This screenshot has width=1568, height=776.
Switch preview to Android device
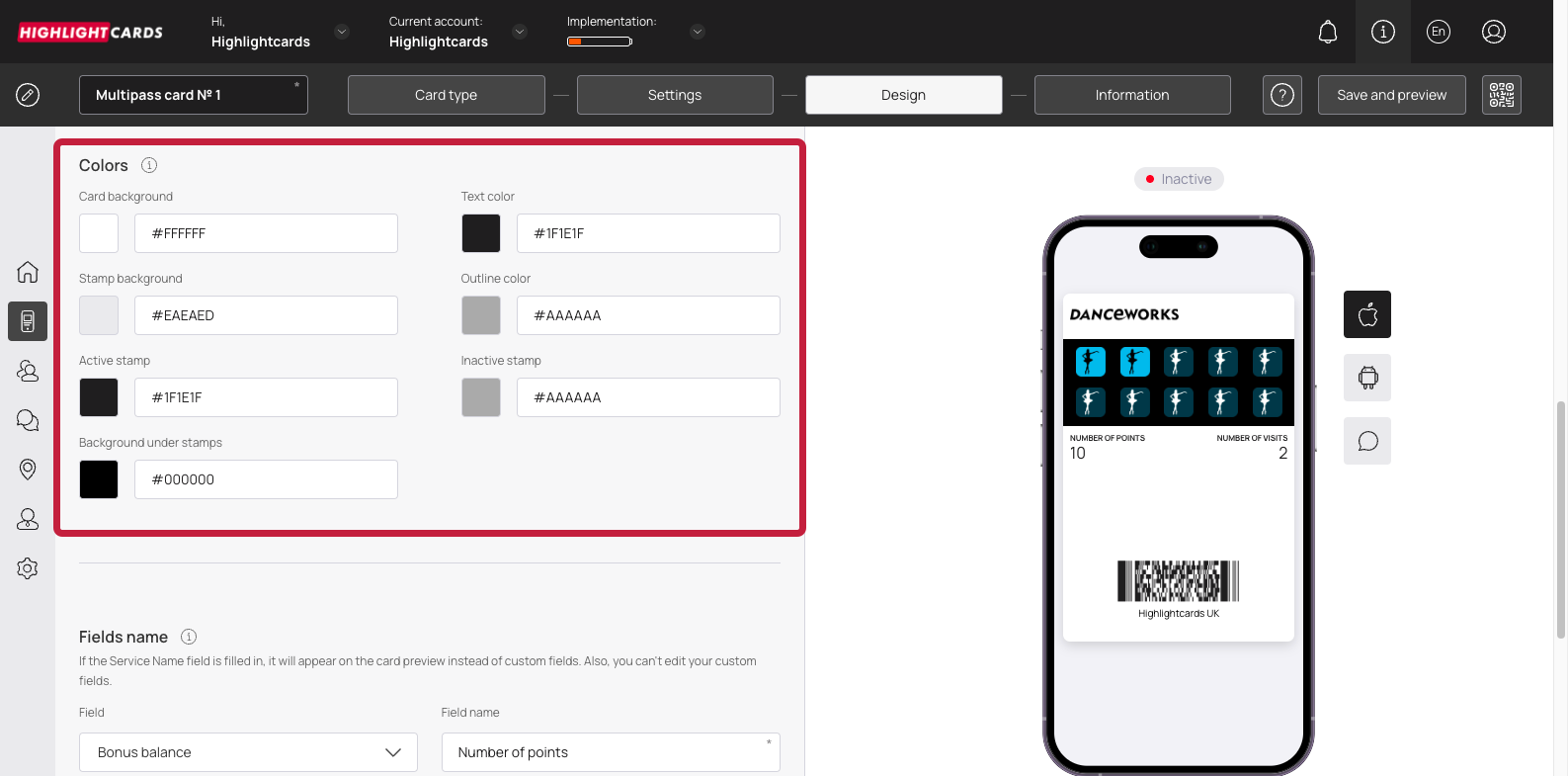(1367, 378)
